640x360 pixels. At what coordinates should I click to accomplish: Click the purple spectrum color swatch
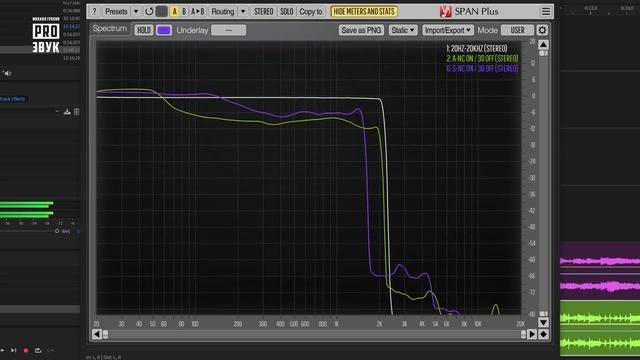(164, 30)
